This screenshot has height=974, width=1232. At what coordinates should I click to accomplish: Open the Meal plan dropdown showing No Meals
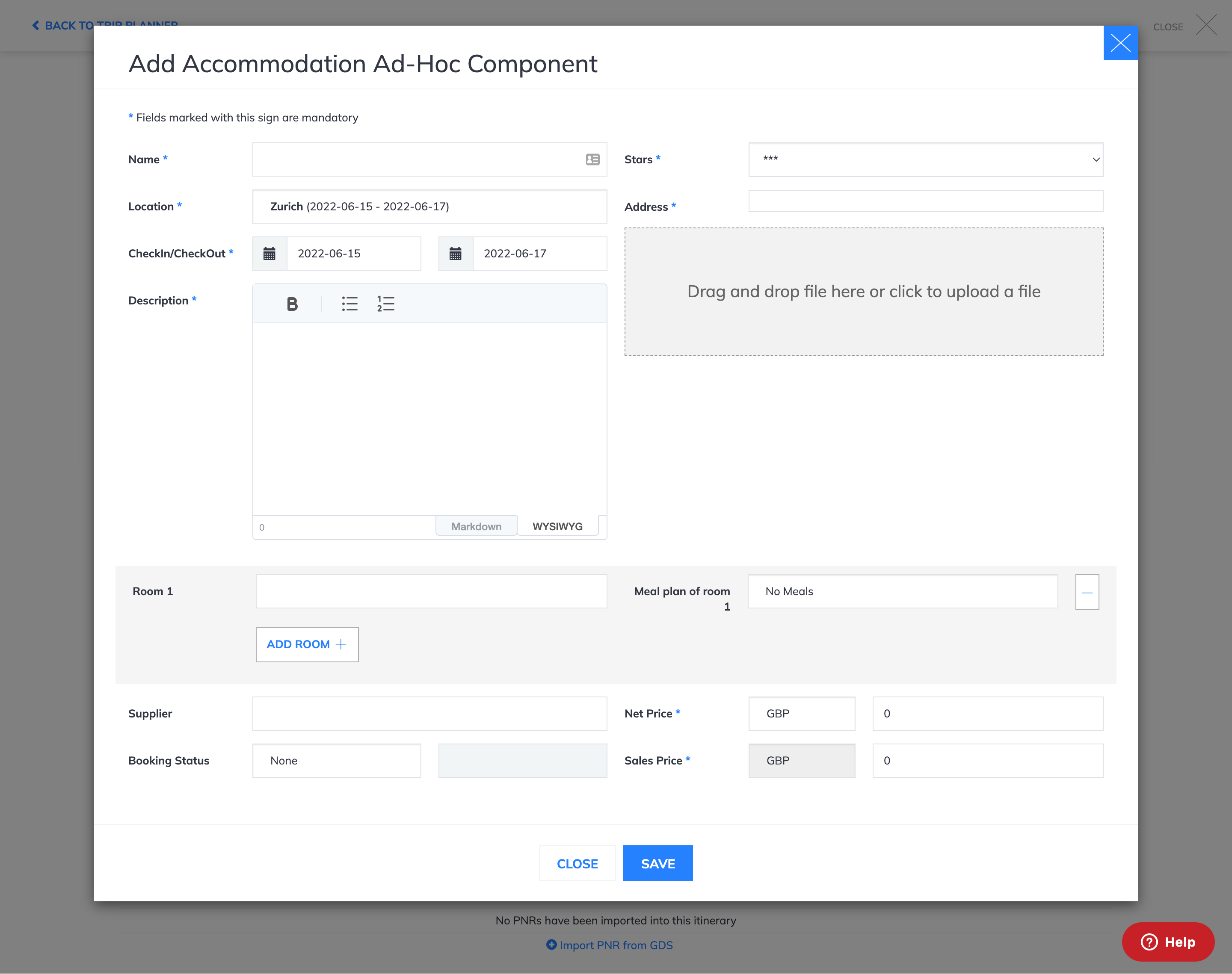(902, 591)
